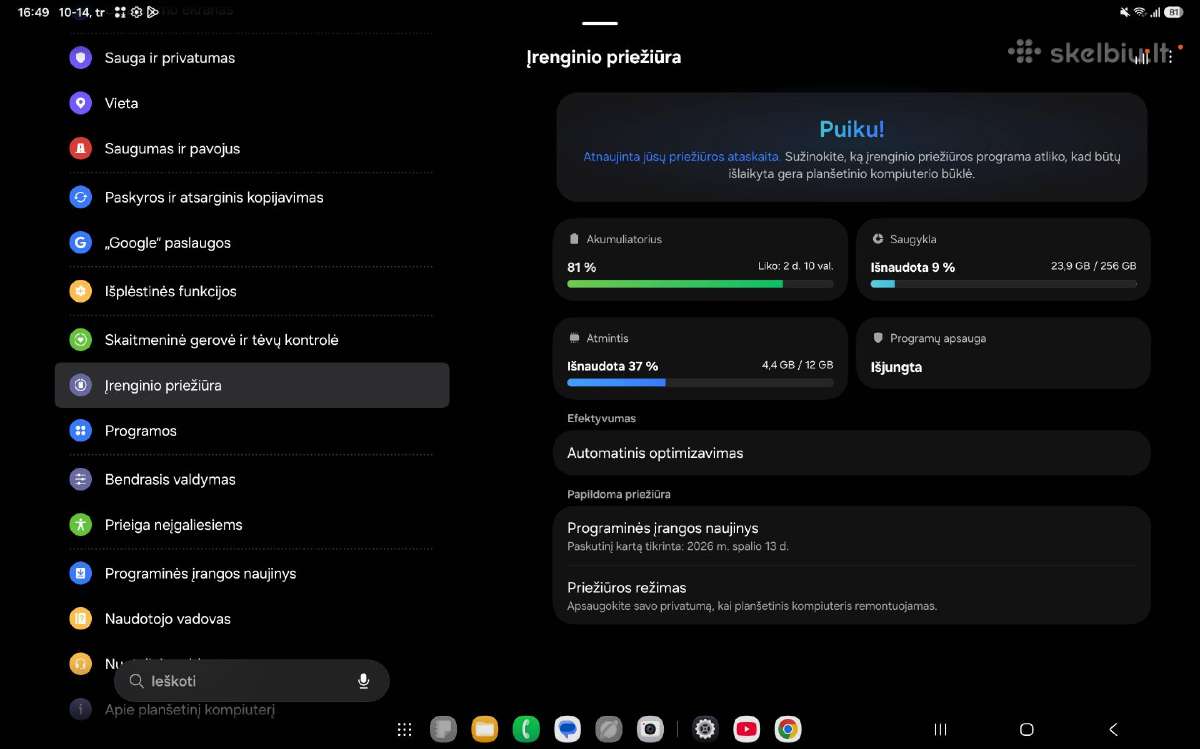The width and height of the screenshot is (1200, 749).
Task: Open Išplėstinės funkcijos settings
Action: [x=252, y=291]
